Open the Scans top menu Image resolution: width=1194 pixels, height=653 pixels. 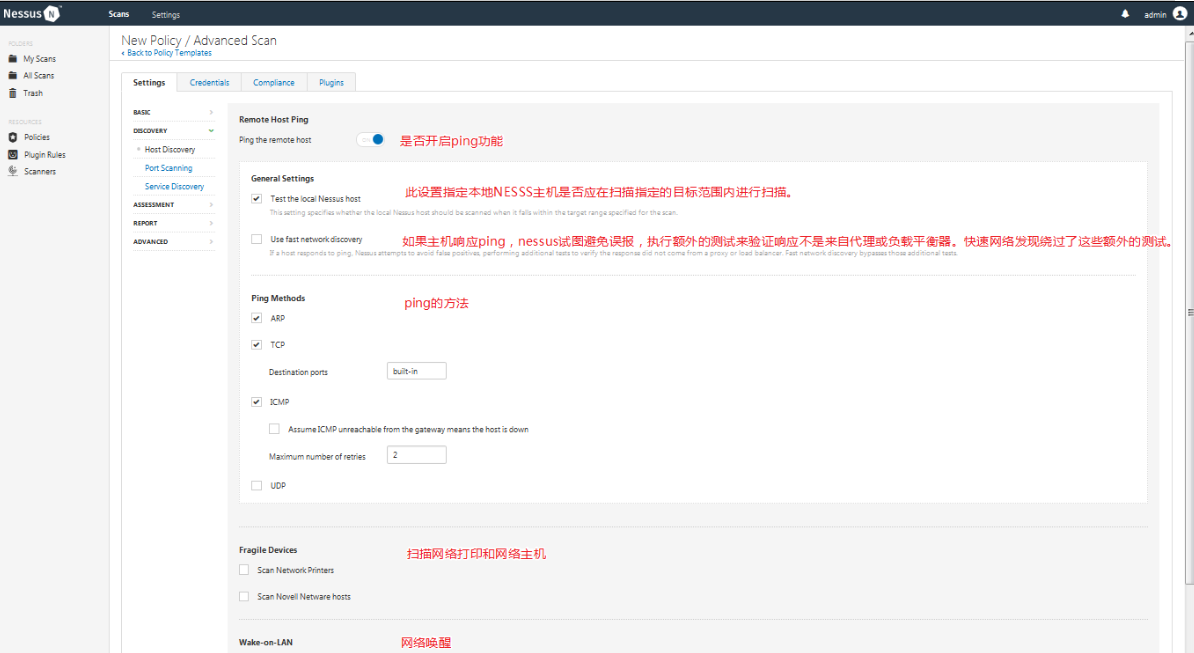tap(119, 14)
